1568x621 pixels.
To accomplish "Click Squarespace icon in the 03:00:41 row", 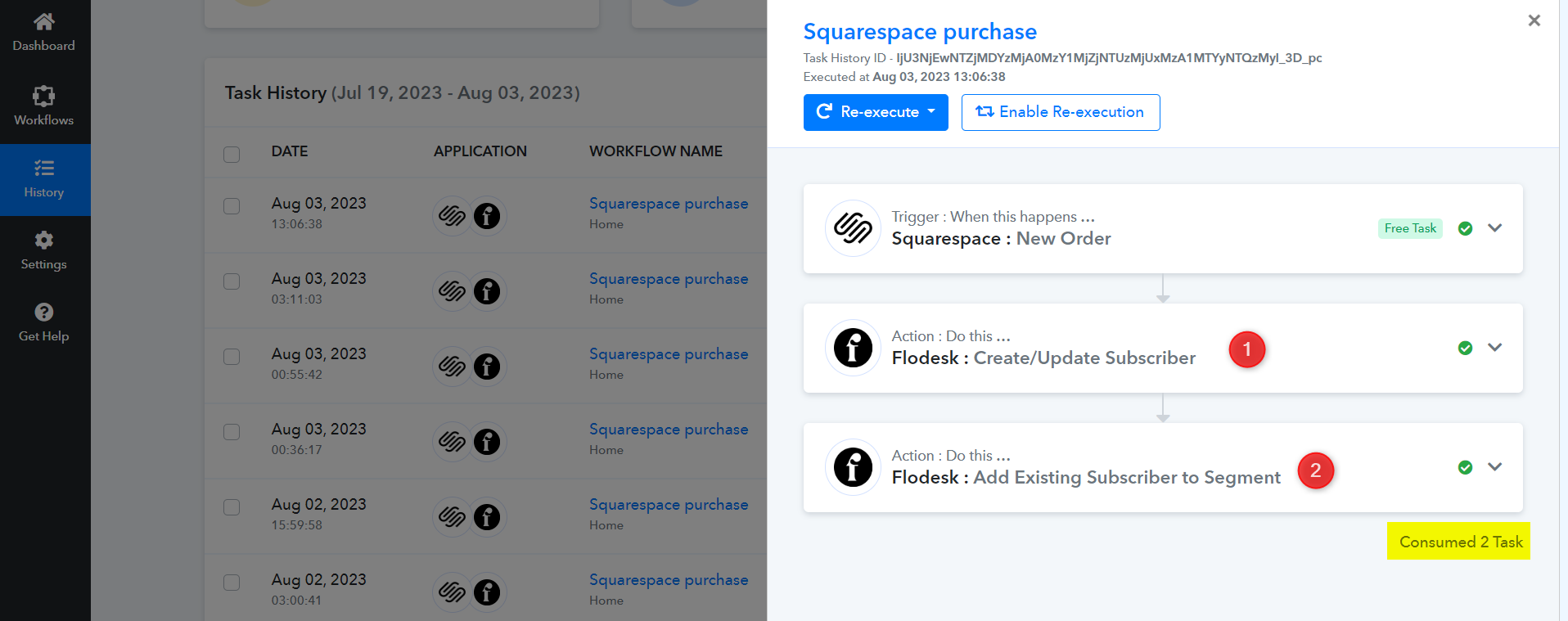I will (452, 592).
